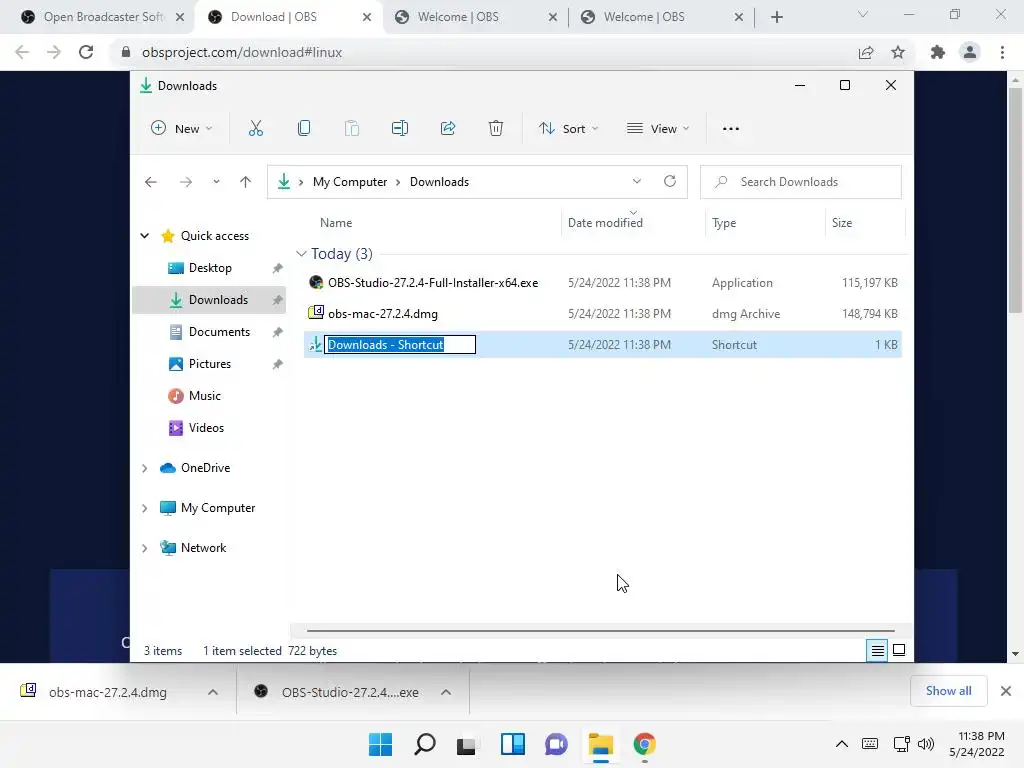The height and width of the screenshot is (768, 1024).
Task: Click the Share icon in Explorer toolbar
Action: click(448, 129)
